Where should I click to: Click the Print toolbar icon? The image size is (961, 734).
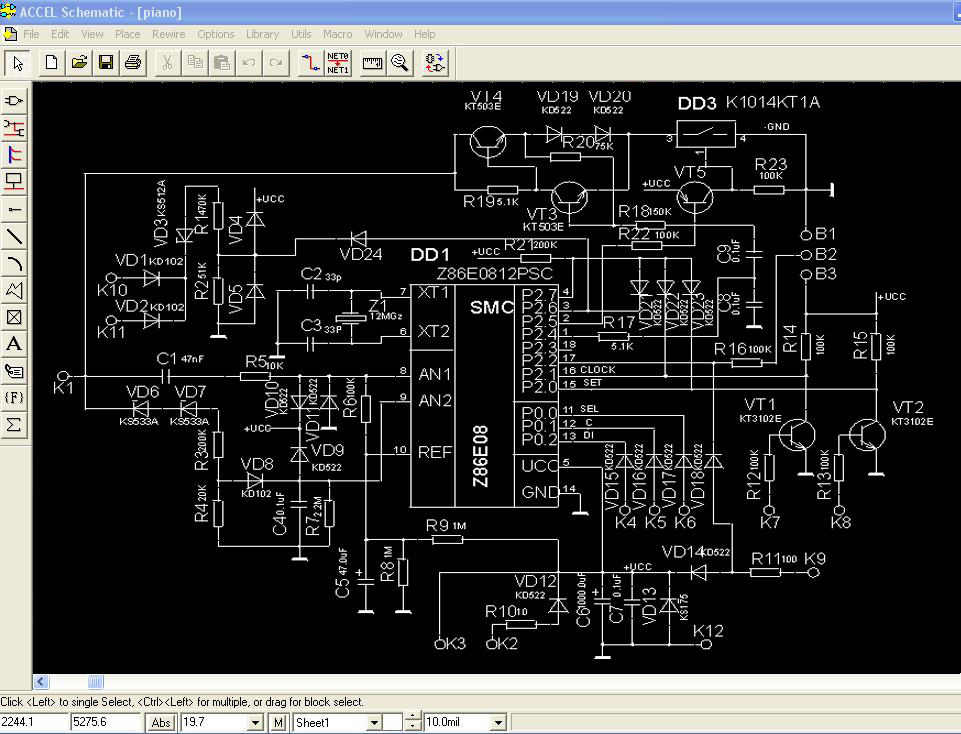132,63
